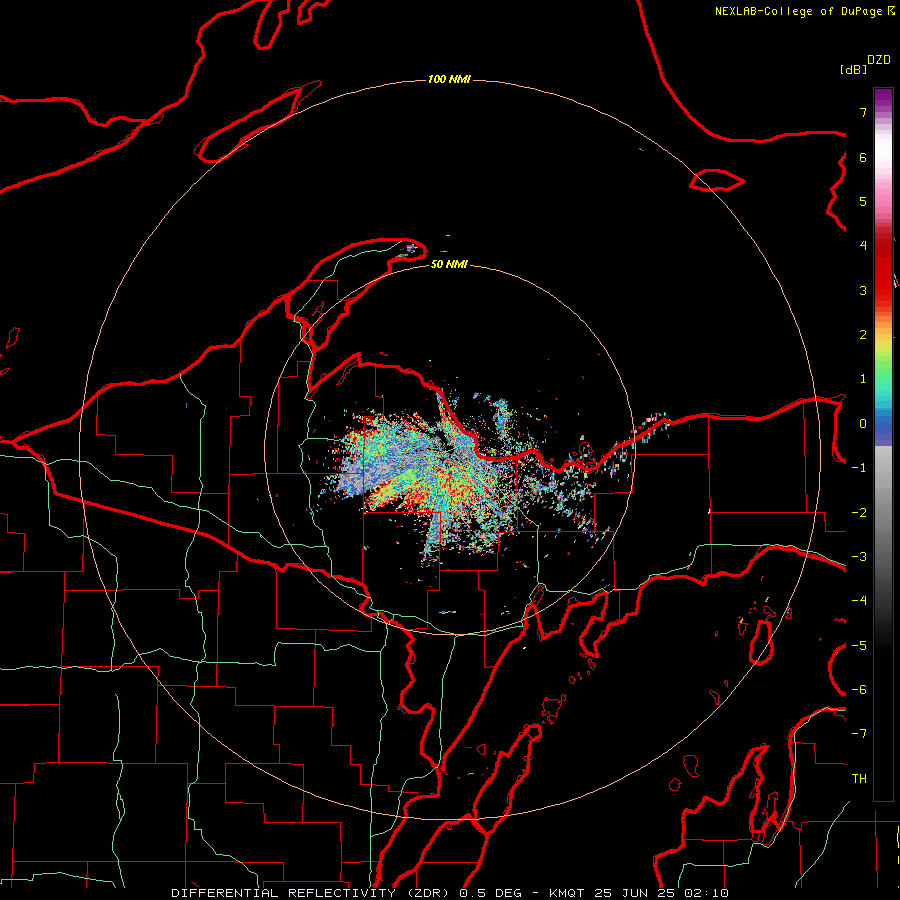The width and height of the screenshot is (900, 900).
Task: Click the 25 JUN 25 date text
Action: point(635,893)
